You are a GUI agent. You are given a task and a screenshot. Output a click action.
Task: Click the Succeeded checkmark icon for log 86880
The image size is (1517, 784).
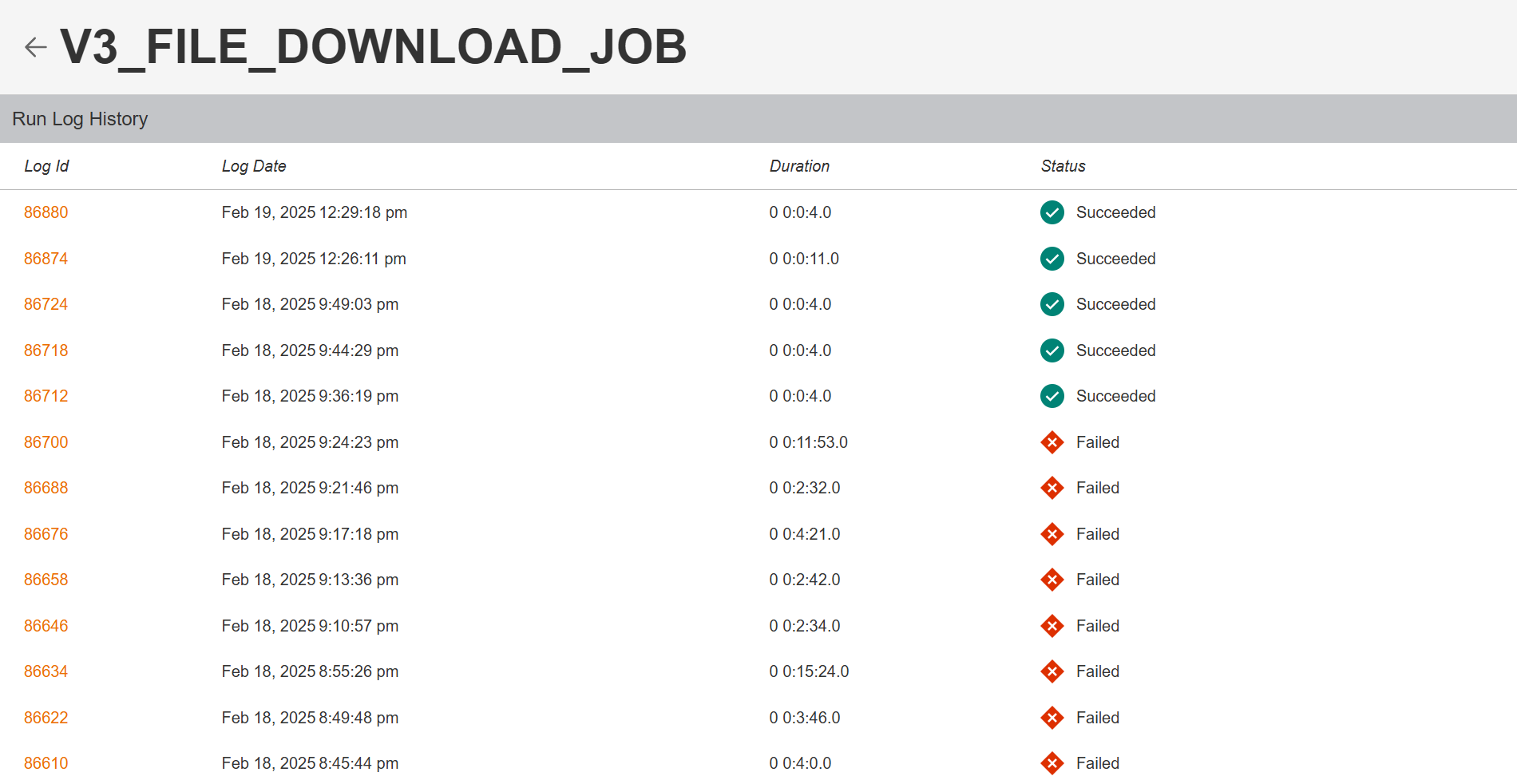[x=1052, y=212]
